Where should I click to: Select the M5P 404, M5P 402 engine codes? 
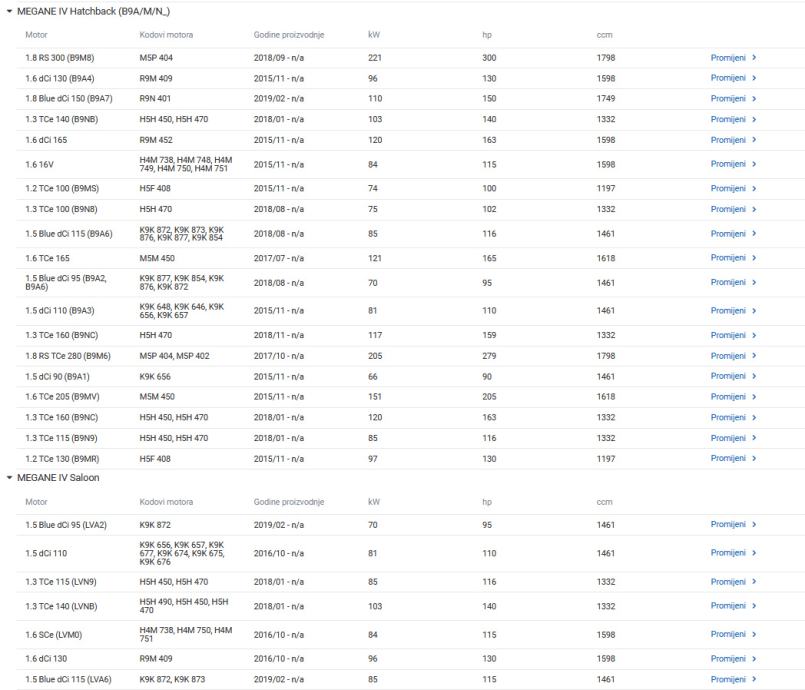[x=175, y=356]
